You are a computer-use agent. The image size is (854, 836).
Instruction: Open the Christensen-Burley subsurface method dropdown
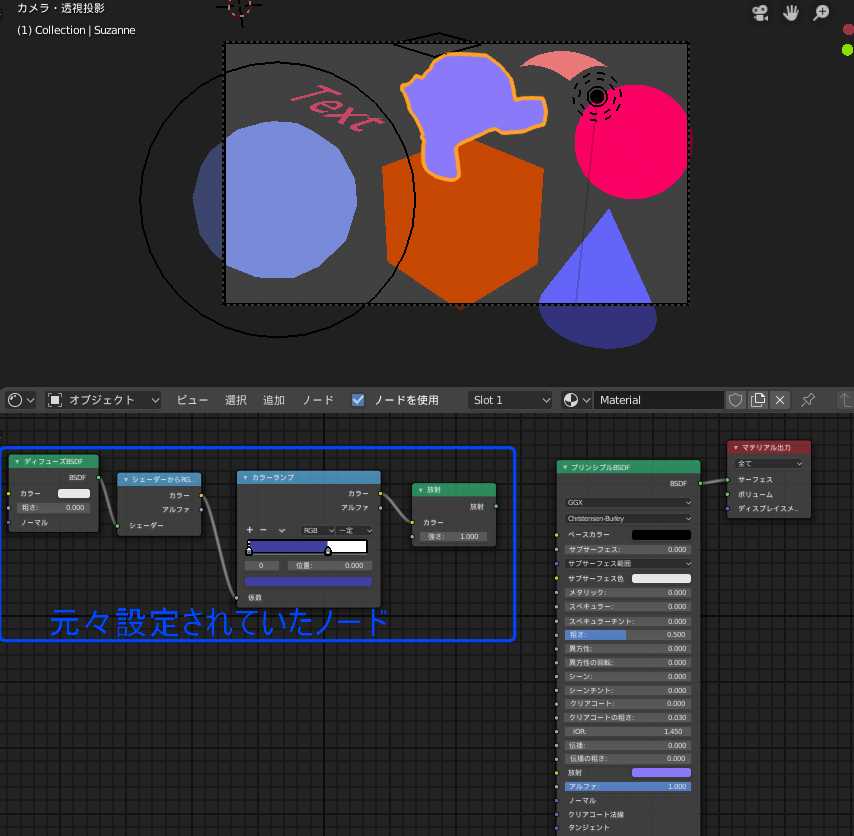(x=629, y=518)
